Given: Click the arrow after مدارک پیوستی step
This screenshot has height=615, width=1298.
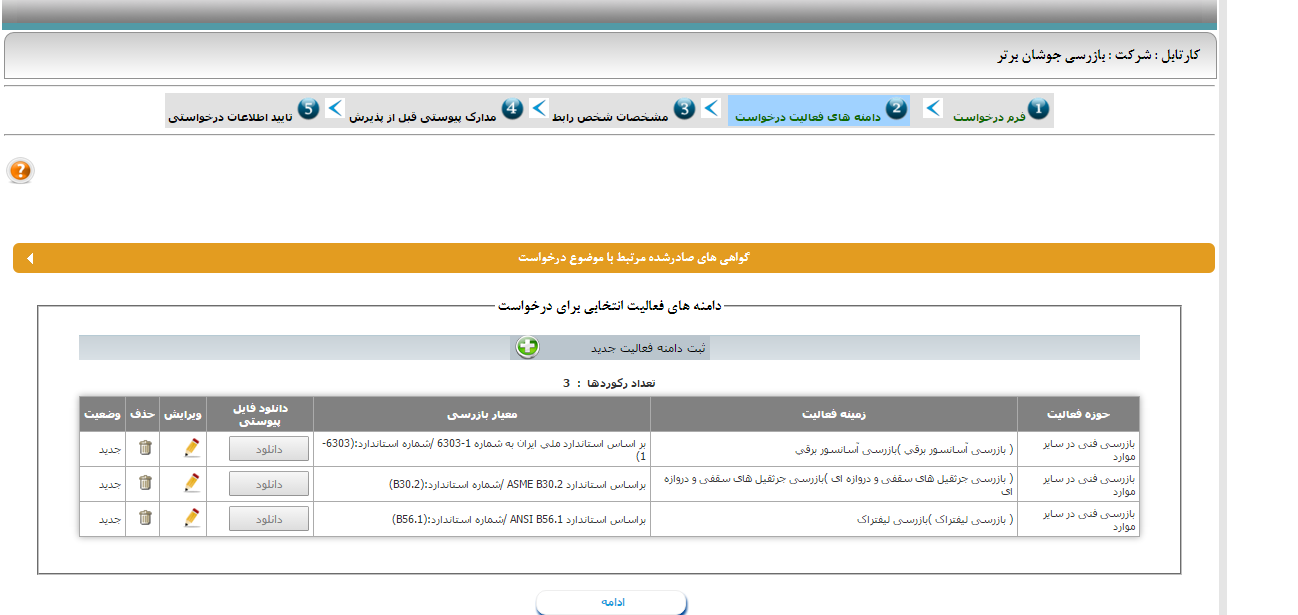Looking at the screenshot, I should 335,108.
